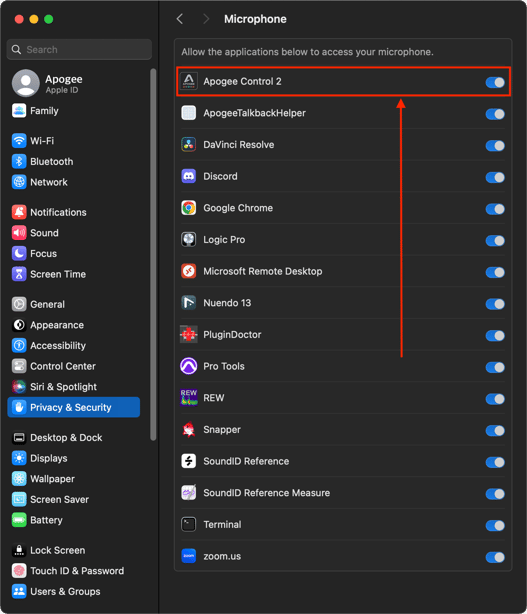Image resolution: width=527 pixels, height=614 pixels.
Task: Click the Search field in sidebar
Action: [x=79, y=49]
